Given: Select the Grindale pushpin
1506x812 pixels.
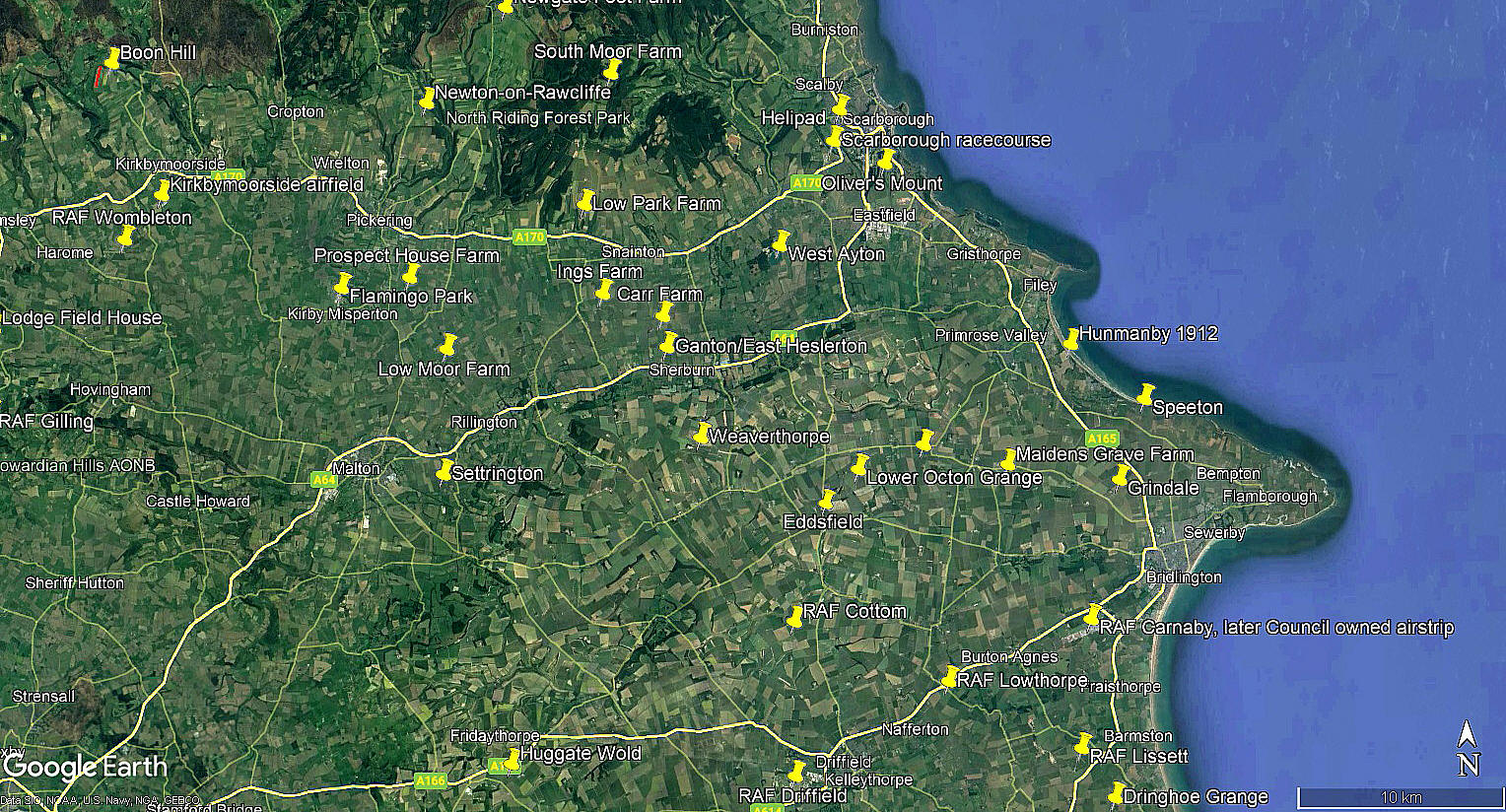Looking at the screenshot, I should (1121, 477).
